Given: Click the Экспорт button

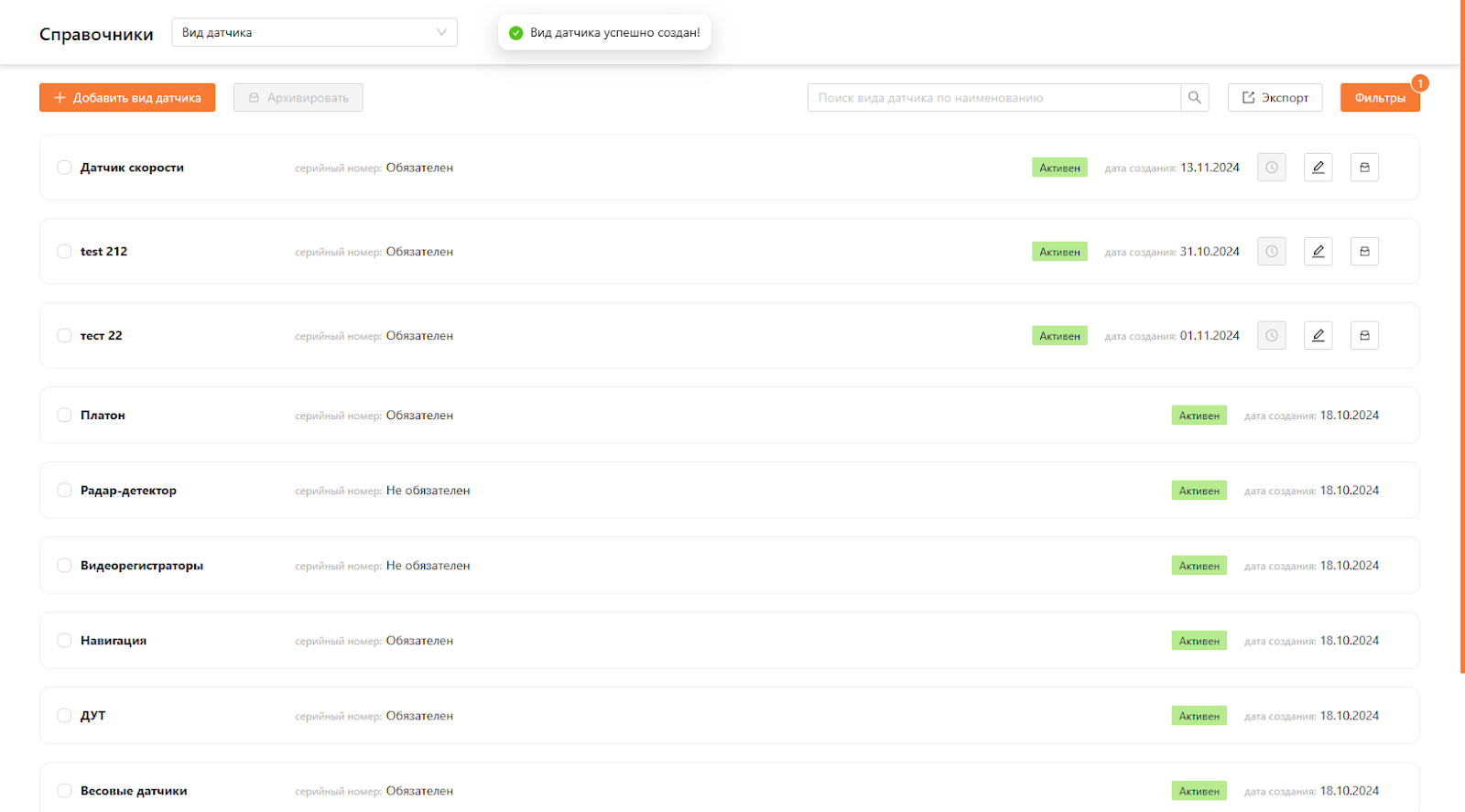Looking at the screenshot, I should click(1275, 98).
